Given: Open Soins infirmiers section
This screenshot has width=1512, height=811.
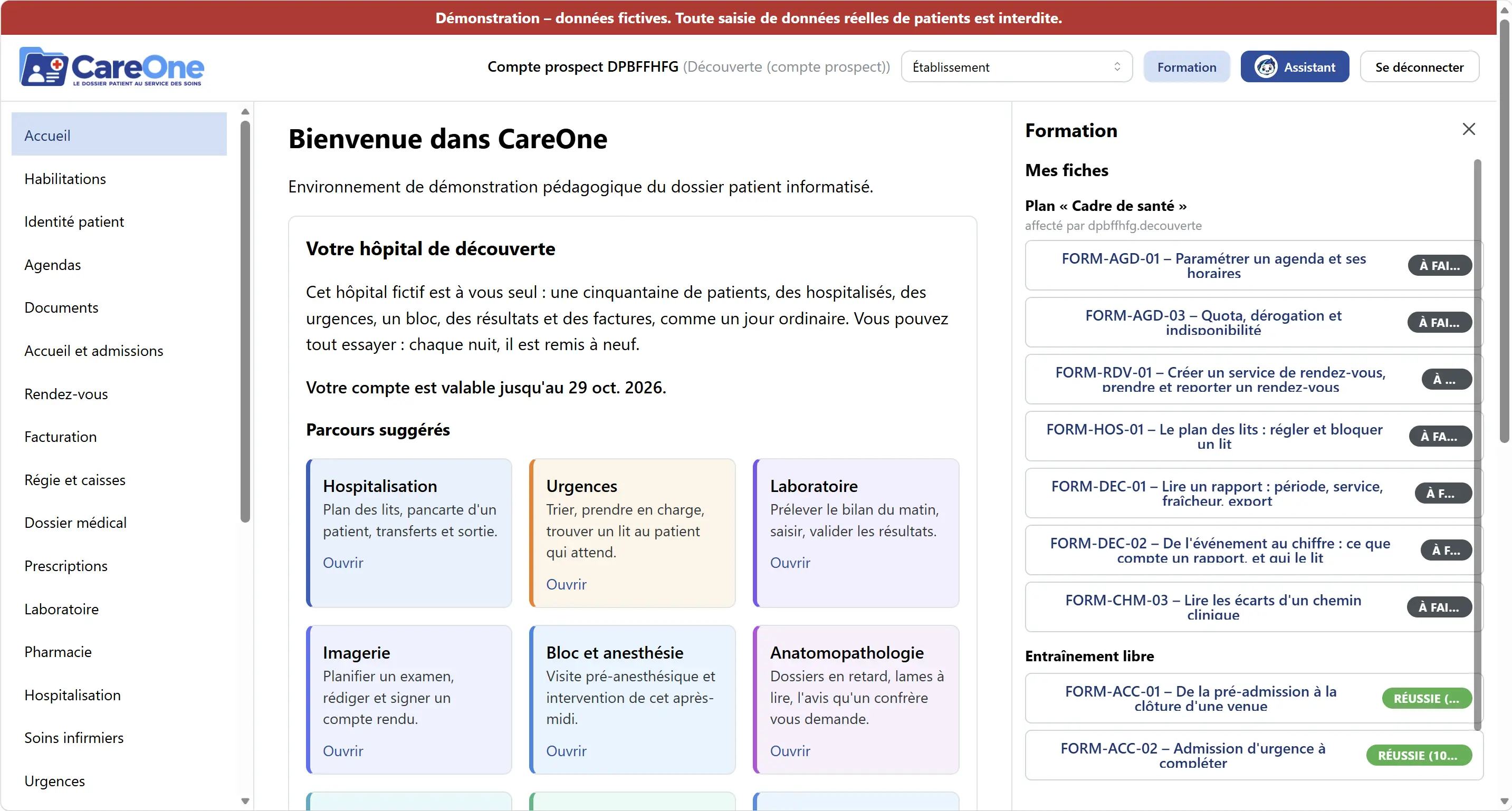Looking at the screenshot, I should pos(119,738).
